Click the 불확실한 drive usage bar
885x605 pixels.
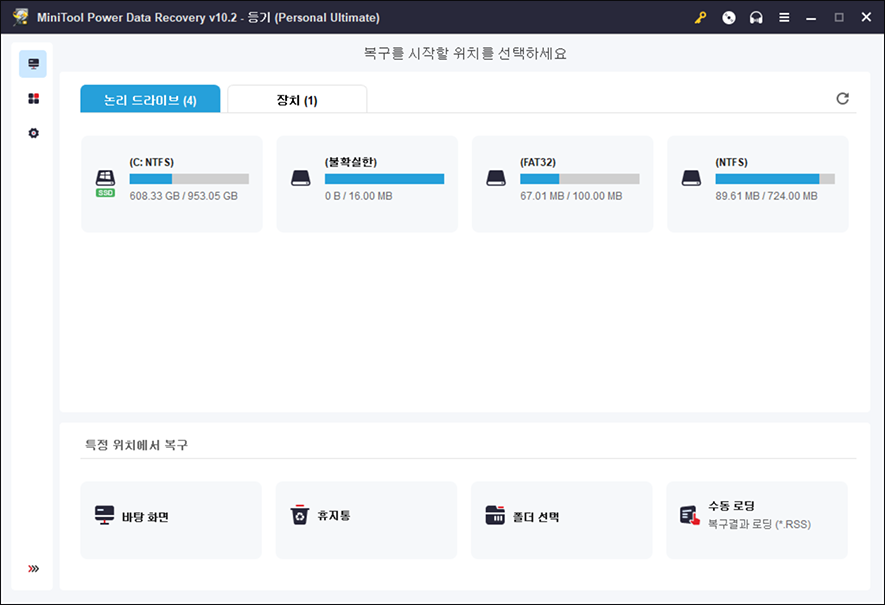[x=384, y=179]
